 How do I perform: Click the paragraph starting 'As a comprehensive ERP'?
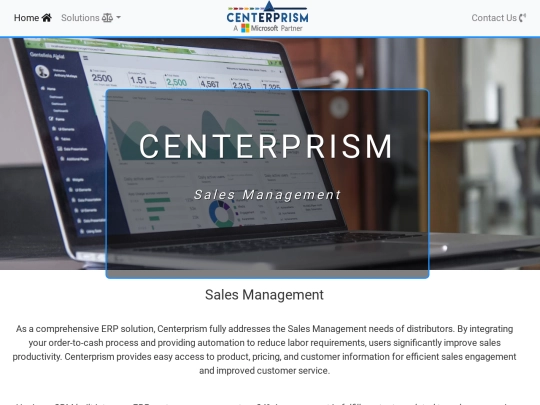pos(264,350)
